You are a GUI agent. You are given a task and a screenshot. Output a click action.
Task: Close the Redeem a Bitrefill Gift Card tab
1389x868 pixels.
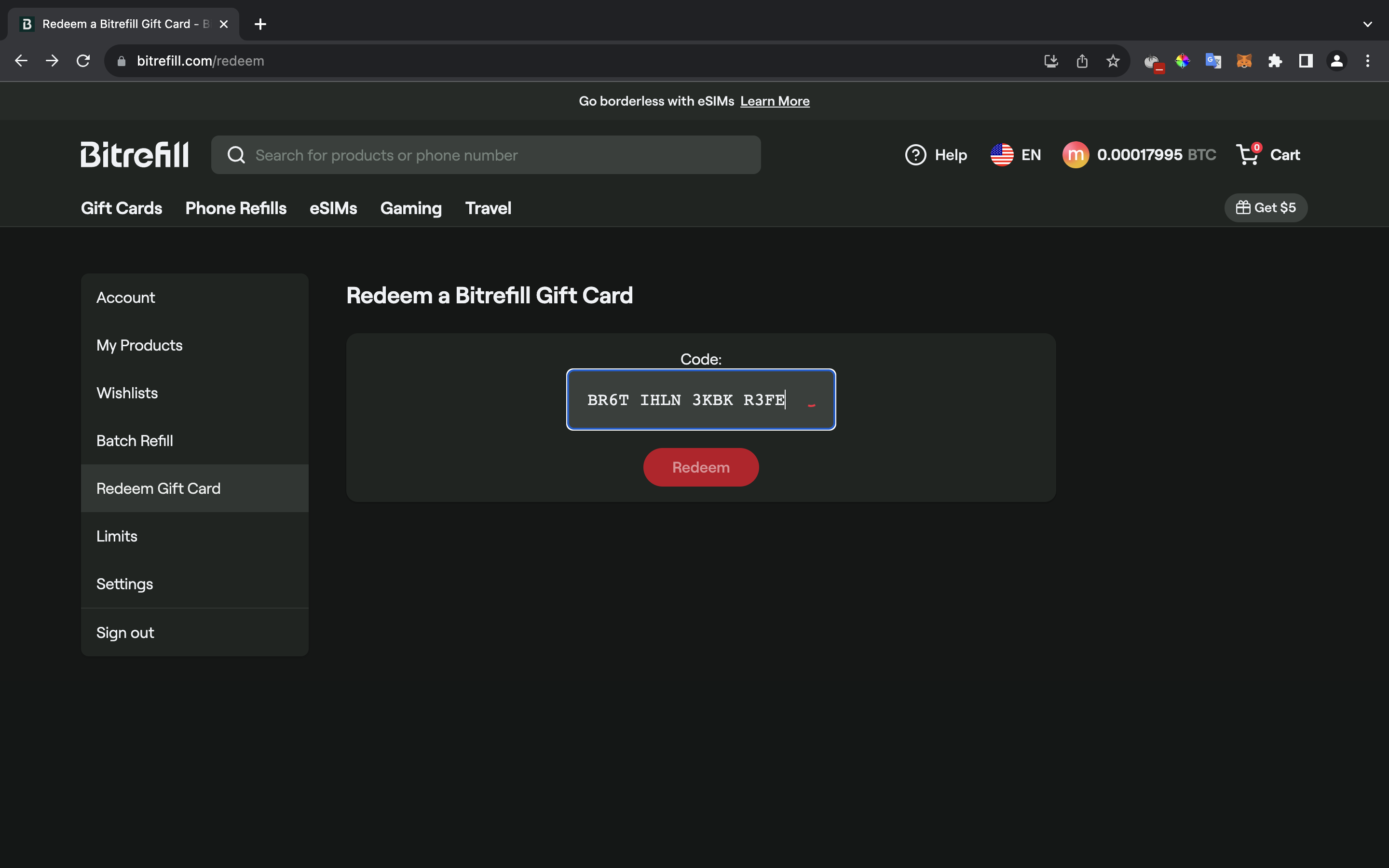tap(224, 24)
